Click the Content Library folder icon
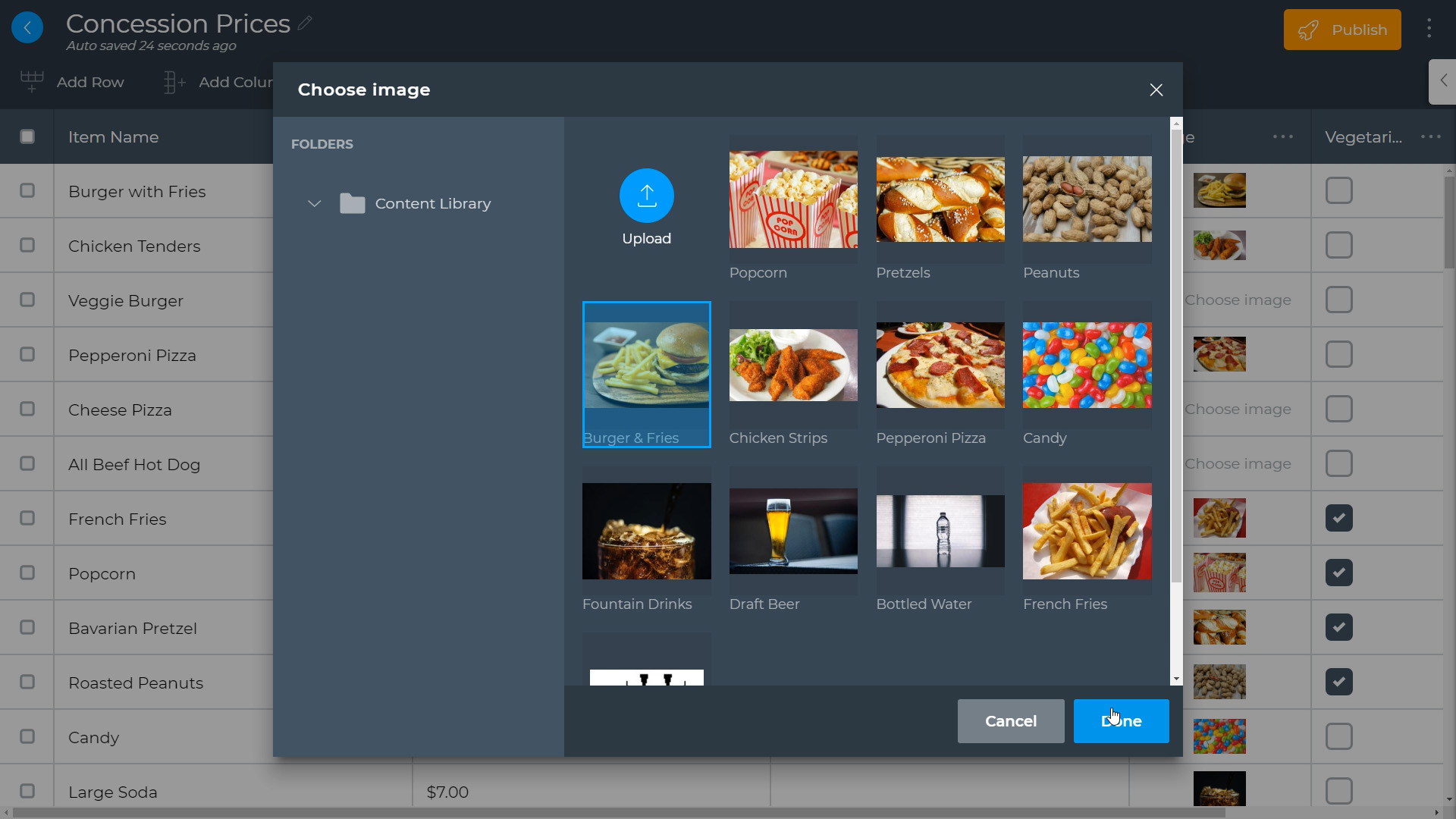Screen dimensions: 1456x819 (x=352, y=203)
